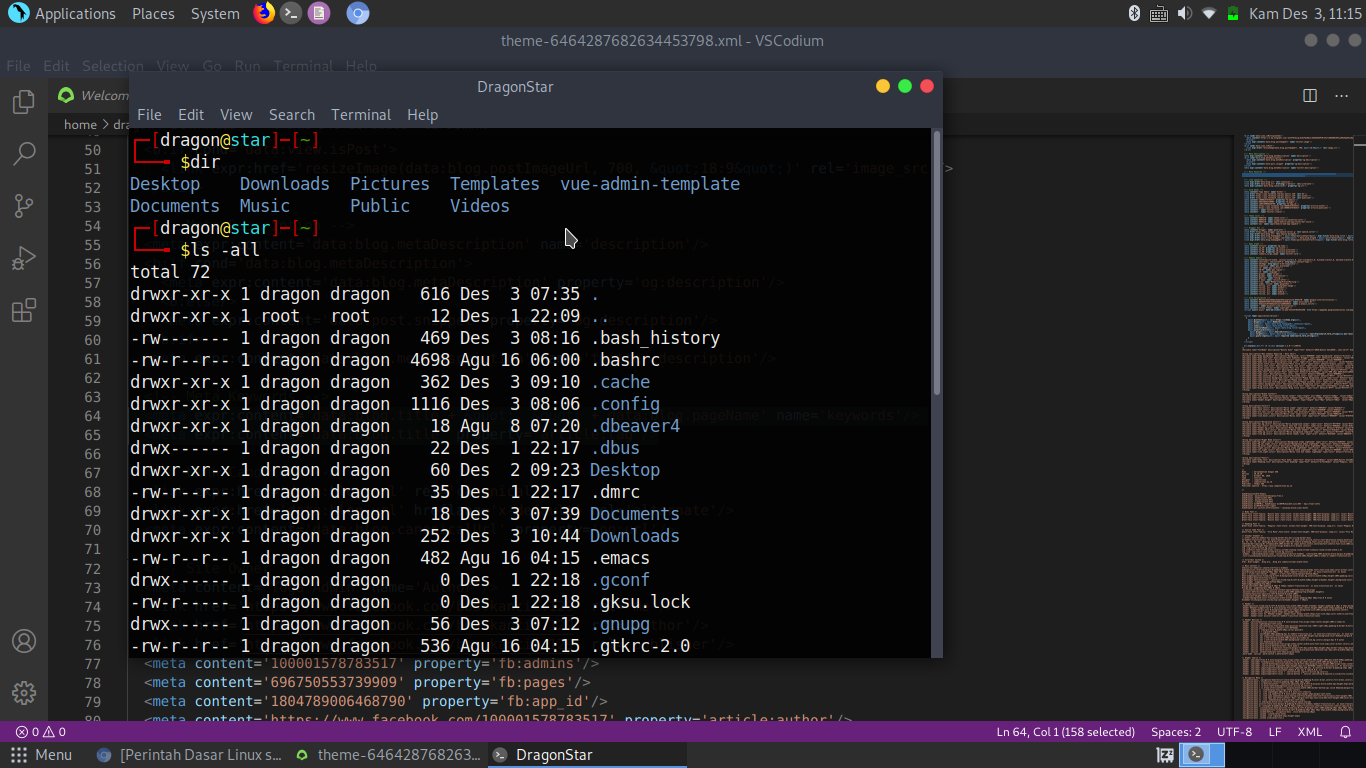Open the Menu button in bottom panel

point(42,755)
